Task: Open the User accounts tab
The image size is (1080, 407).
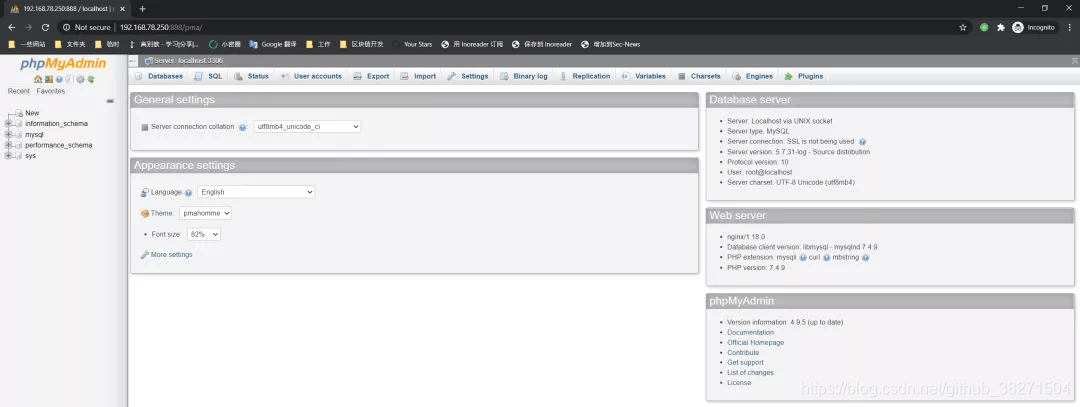Action: 311,76
